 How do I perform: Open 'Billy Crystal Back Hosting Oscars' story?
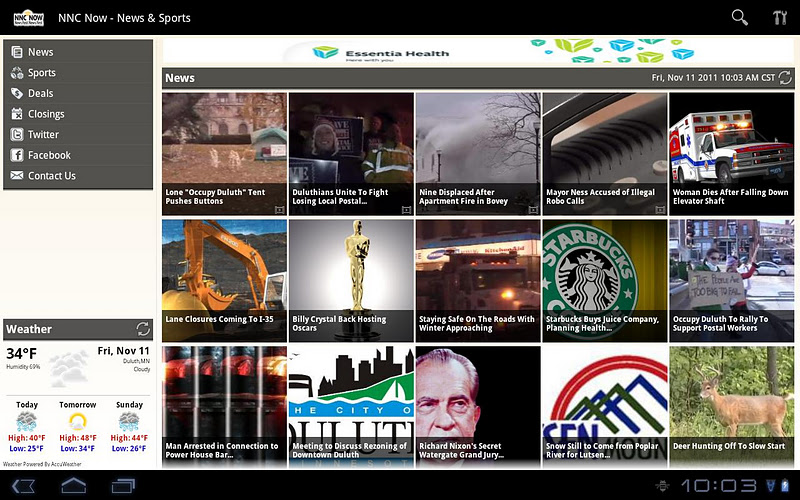[352, 281]
